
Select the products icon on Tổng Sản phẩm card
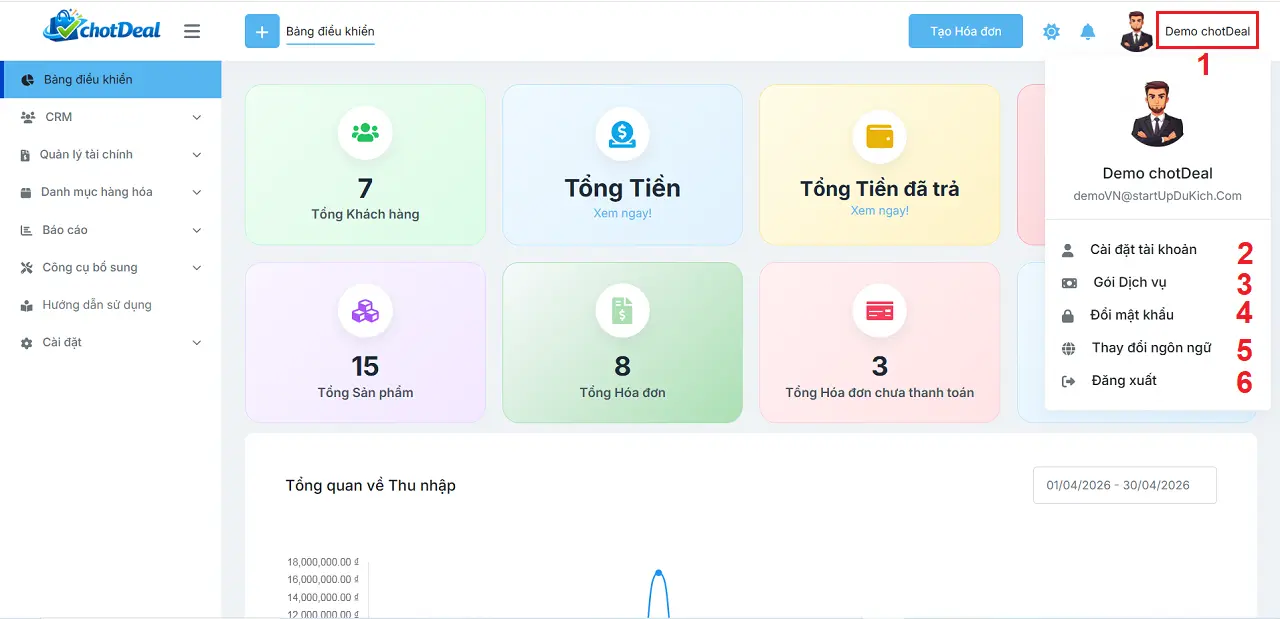point(365,310)
